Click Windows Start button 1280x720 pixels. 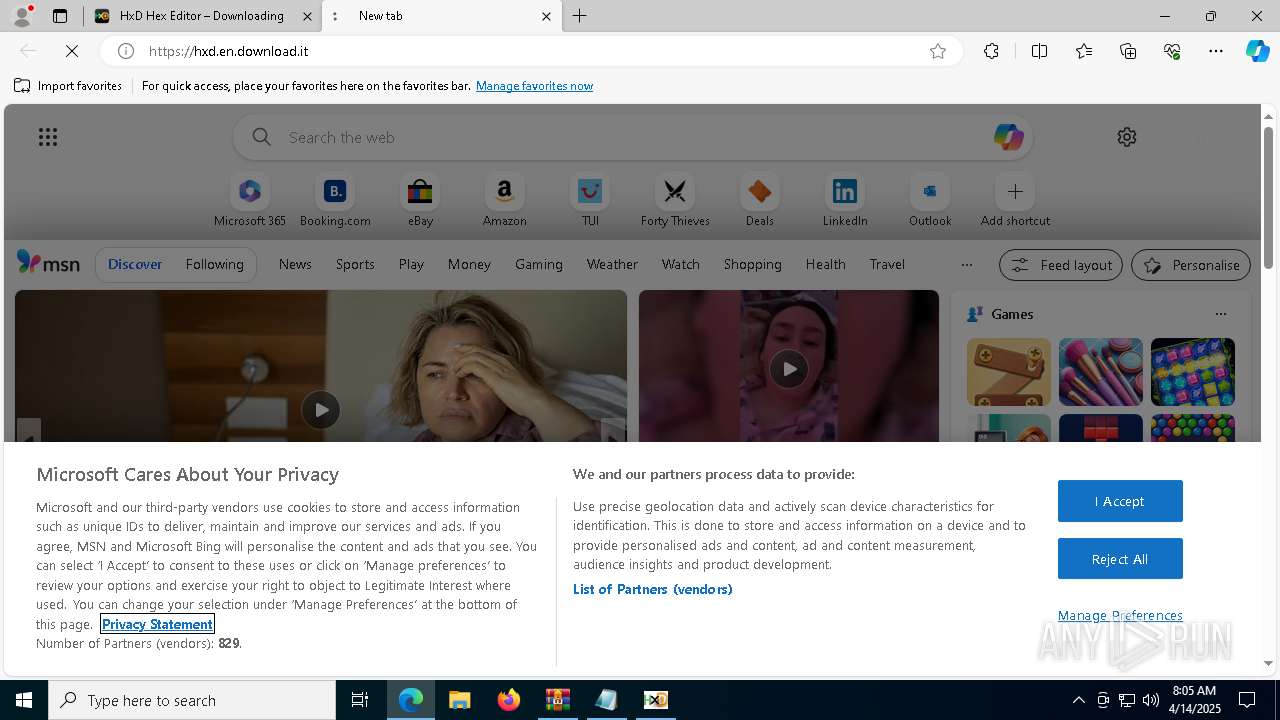[x=24, y=700]
